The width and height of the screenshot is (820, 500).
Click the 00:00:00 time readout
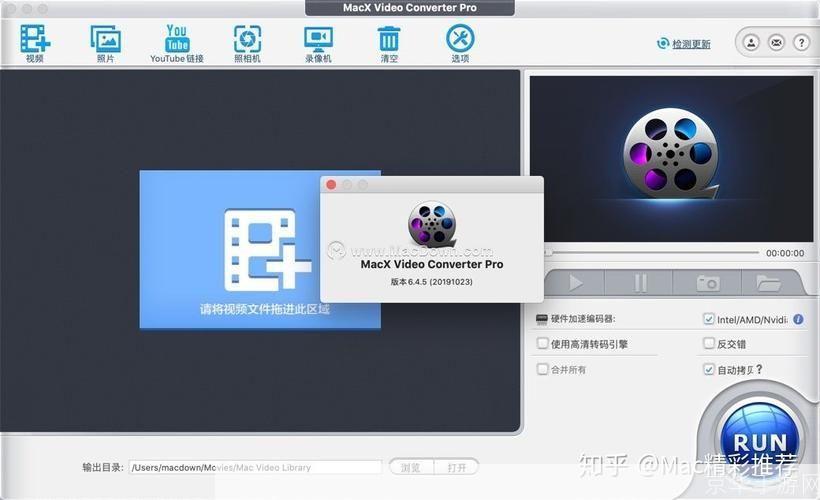pyautogui.click(x=785, y=253)
